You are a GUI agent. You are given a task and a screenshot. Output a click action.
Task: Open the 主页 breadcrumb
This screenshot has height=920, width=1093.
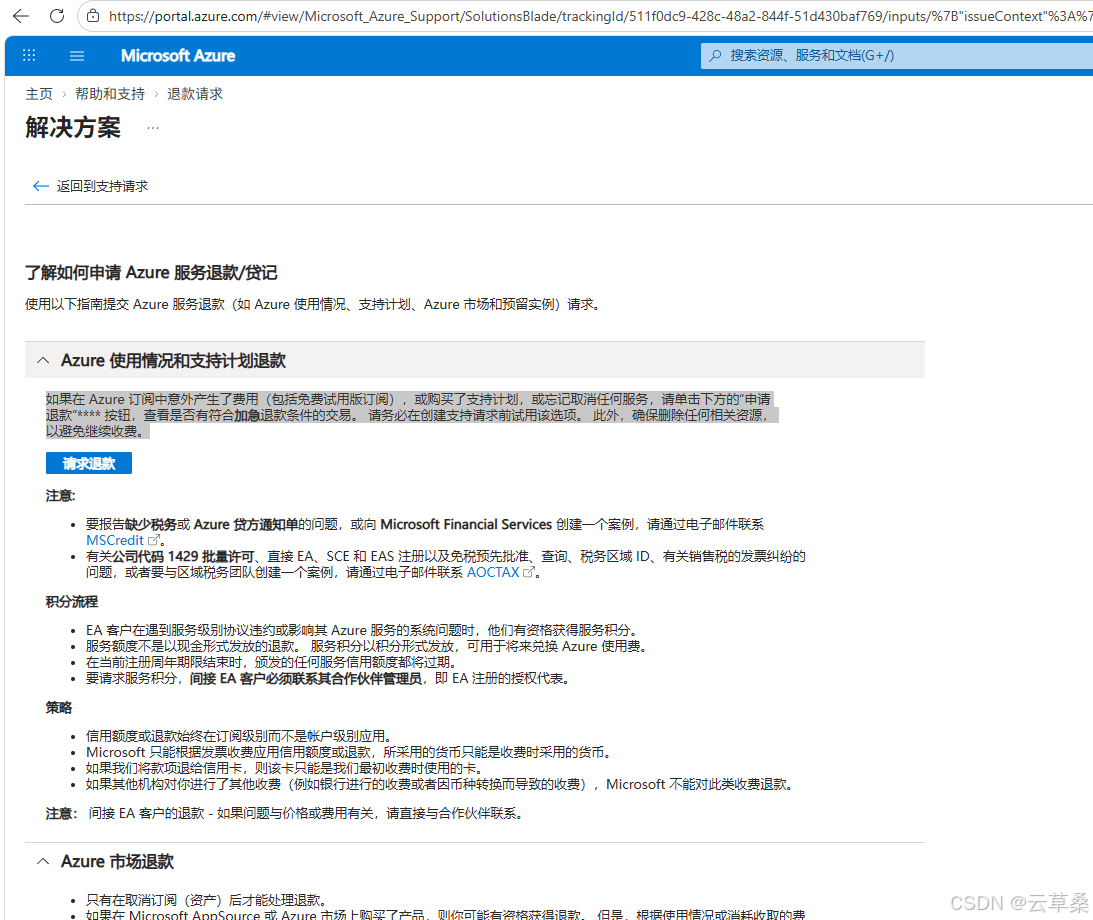tap(39, 94)
